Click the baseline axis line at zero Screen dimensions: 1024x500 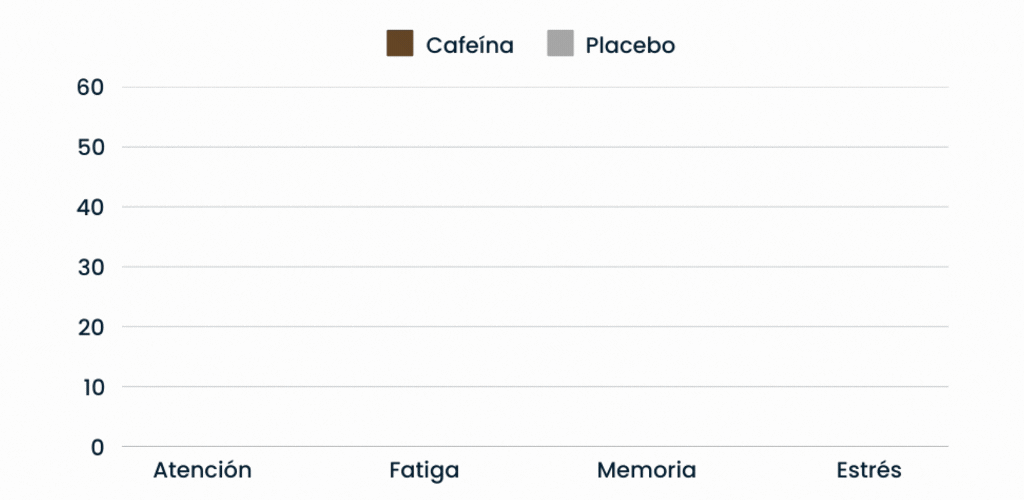(535, 446)
